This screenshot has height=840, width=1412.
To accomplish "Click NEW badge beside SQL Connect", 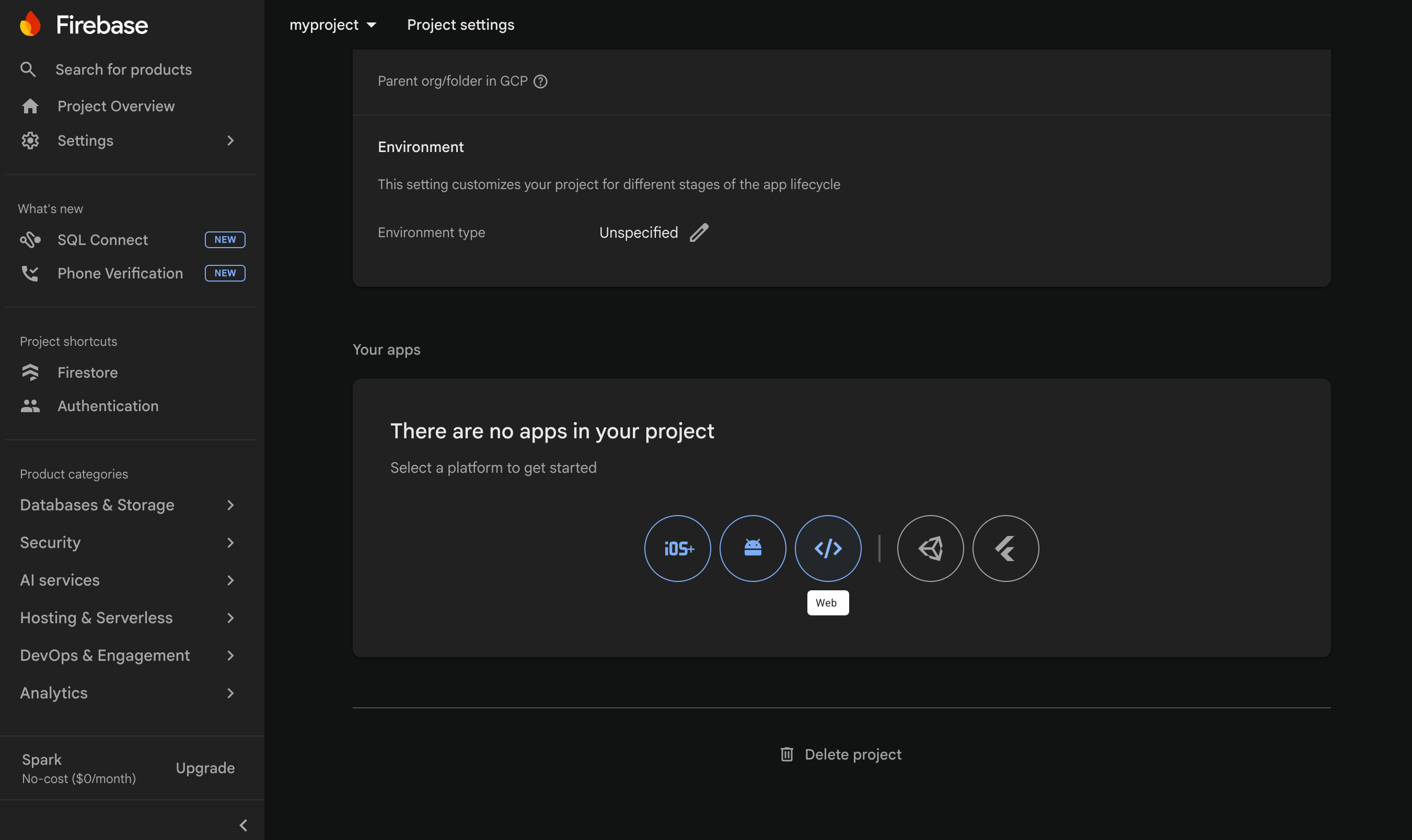I will pos(225,239).
